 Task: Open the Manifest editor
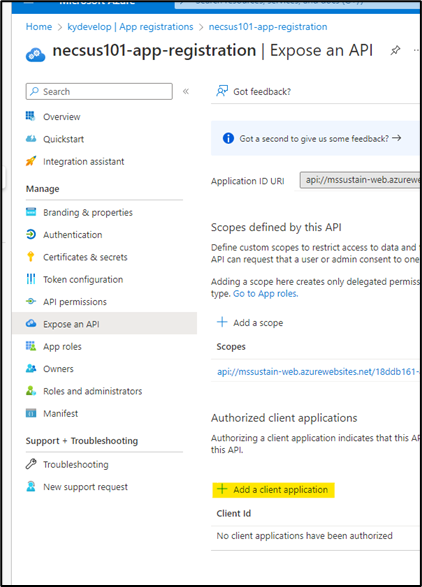coord(60,414)
